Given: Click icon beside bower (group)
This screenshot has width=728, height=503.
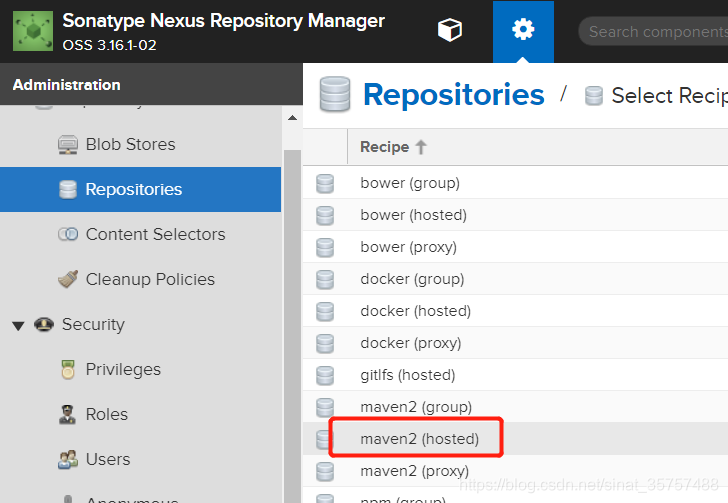Looking at the screenshot, I should 325,183.
